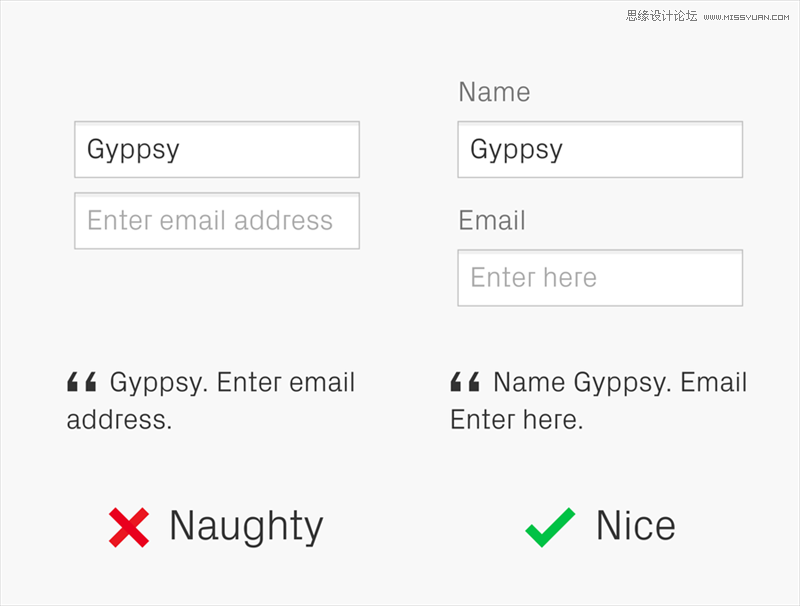Click the Email field label
This screenshot has width=800, height=606.
[492, 220]
